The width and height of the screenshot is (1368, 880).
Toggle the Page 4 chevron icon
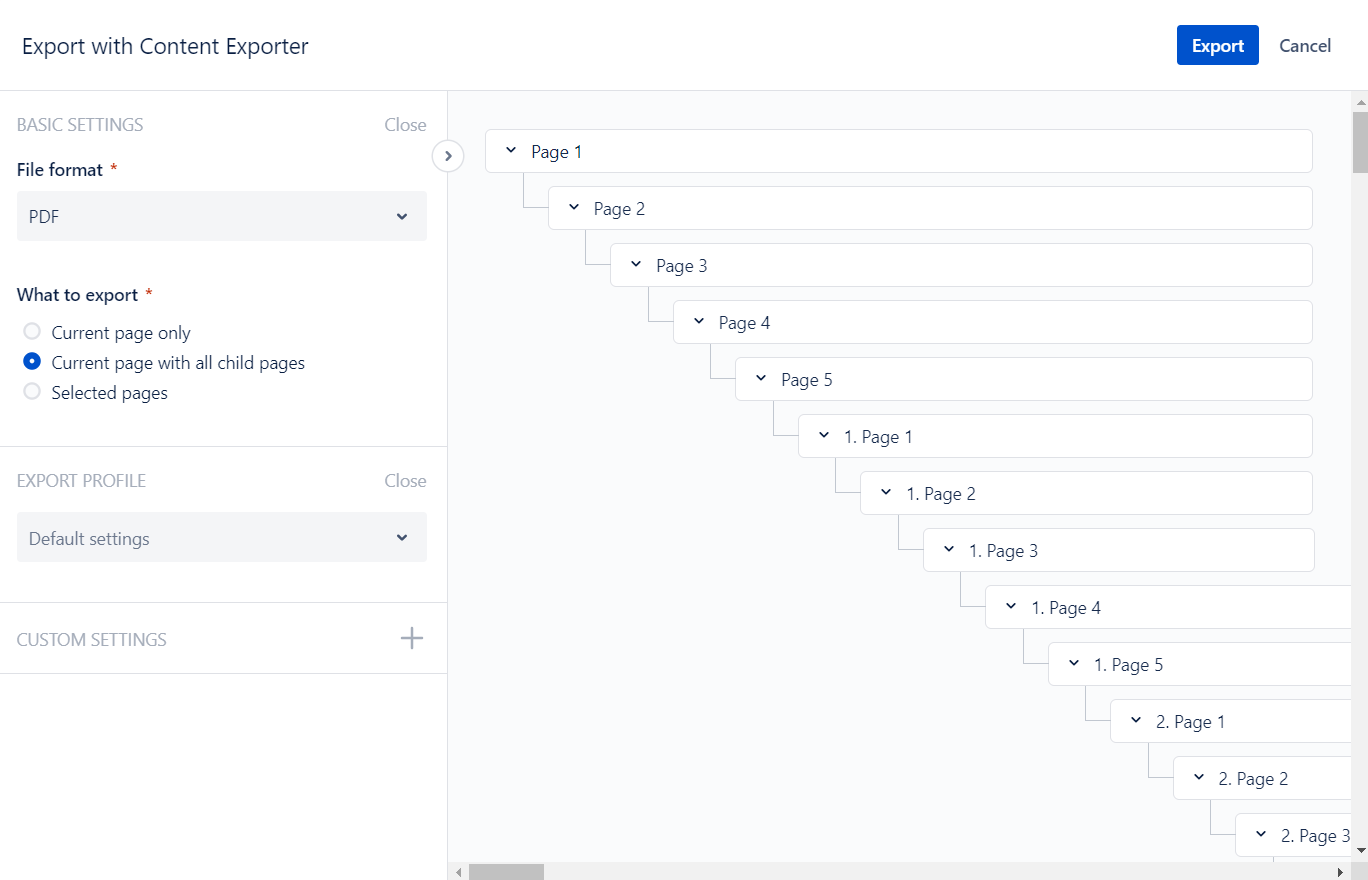(699, 322)
